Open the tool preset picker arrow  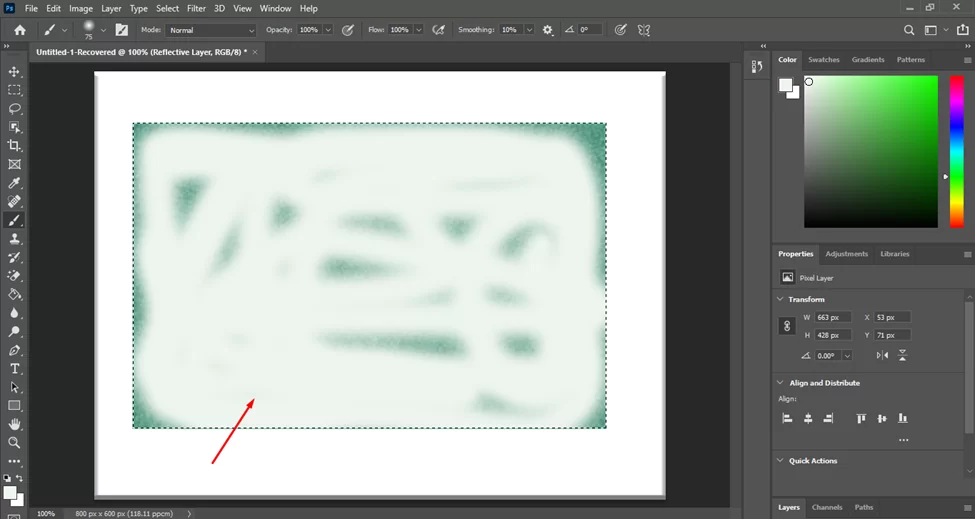[64, 30]
